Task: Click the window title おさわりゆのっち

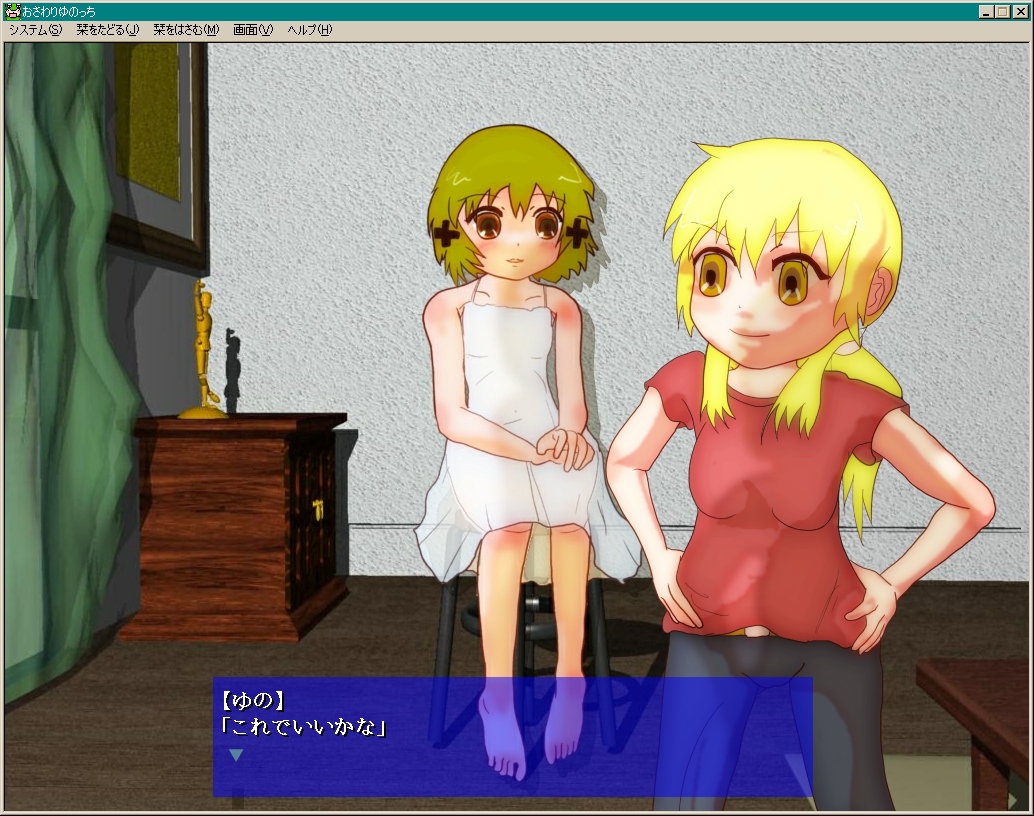Action: click(x=59, y=12)
